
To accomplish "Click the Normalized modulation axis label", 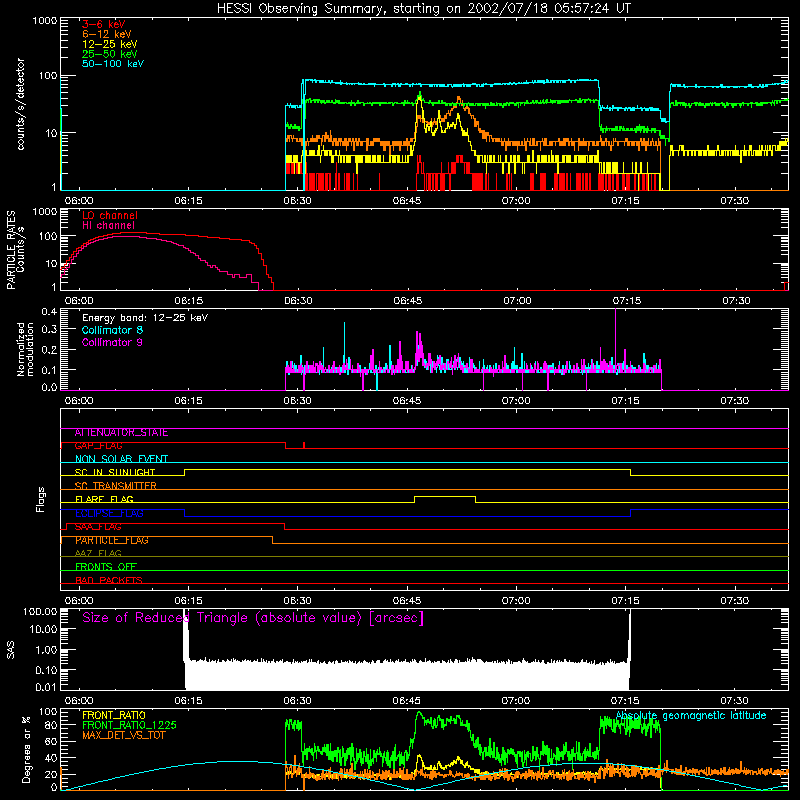I will click(25, 349).
